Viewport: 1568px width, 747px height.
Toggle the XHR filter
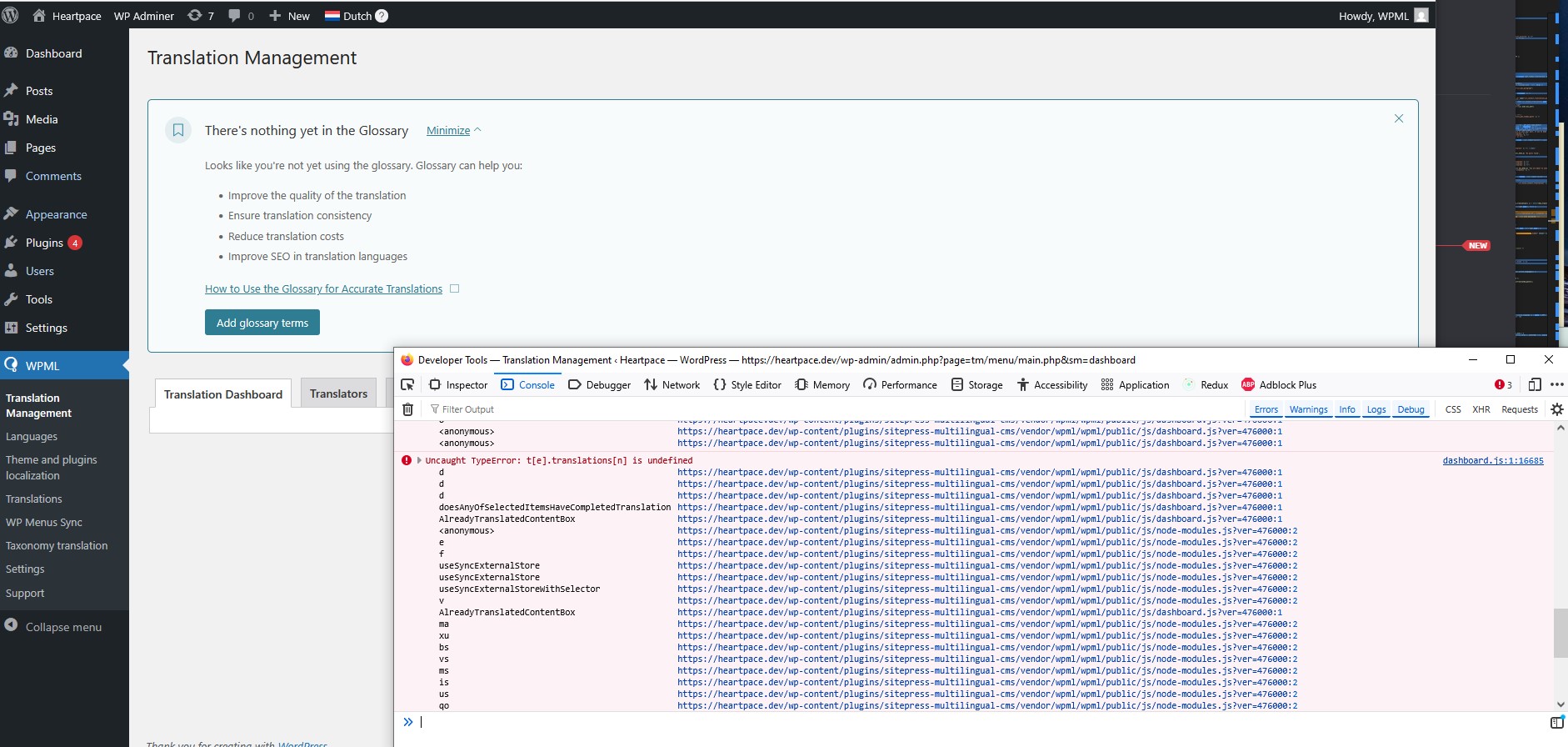[1481, 409]
